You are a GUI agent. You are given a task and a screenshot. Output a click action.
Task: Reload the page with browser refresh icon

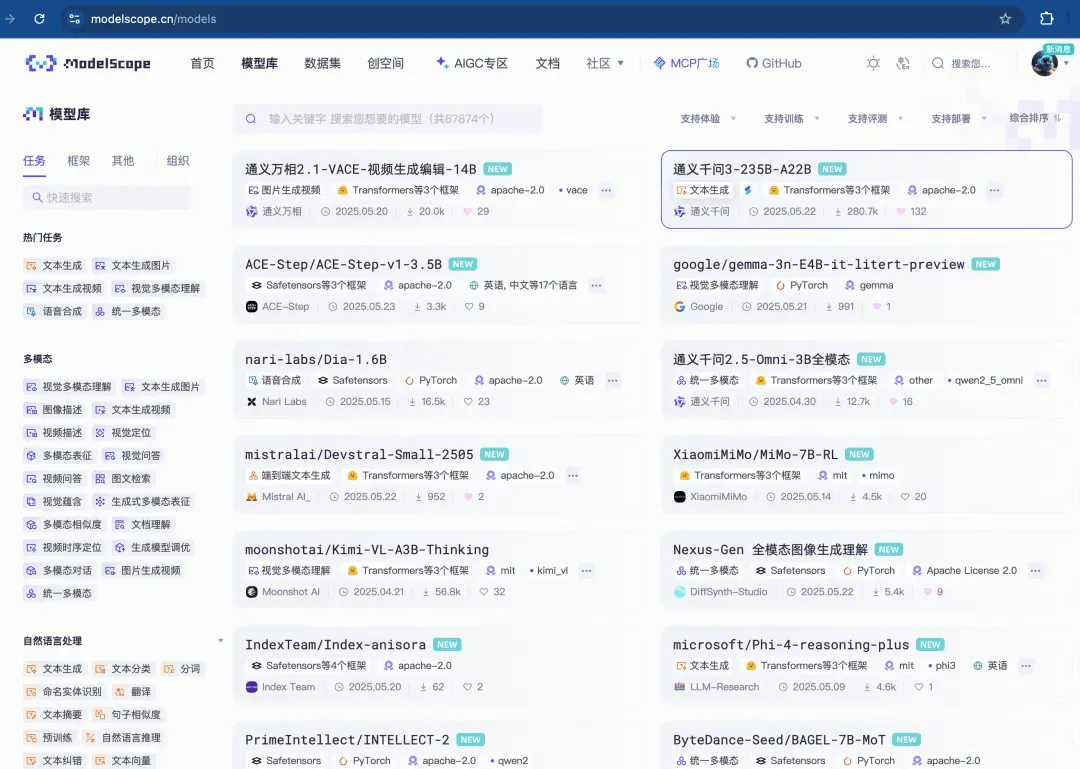(x=39, y=19)
